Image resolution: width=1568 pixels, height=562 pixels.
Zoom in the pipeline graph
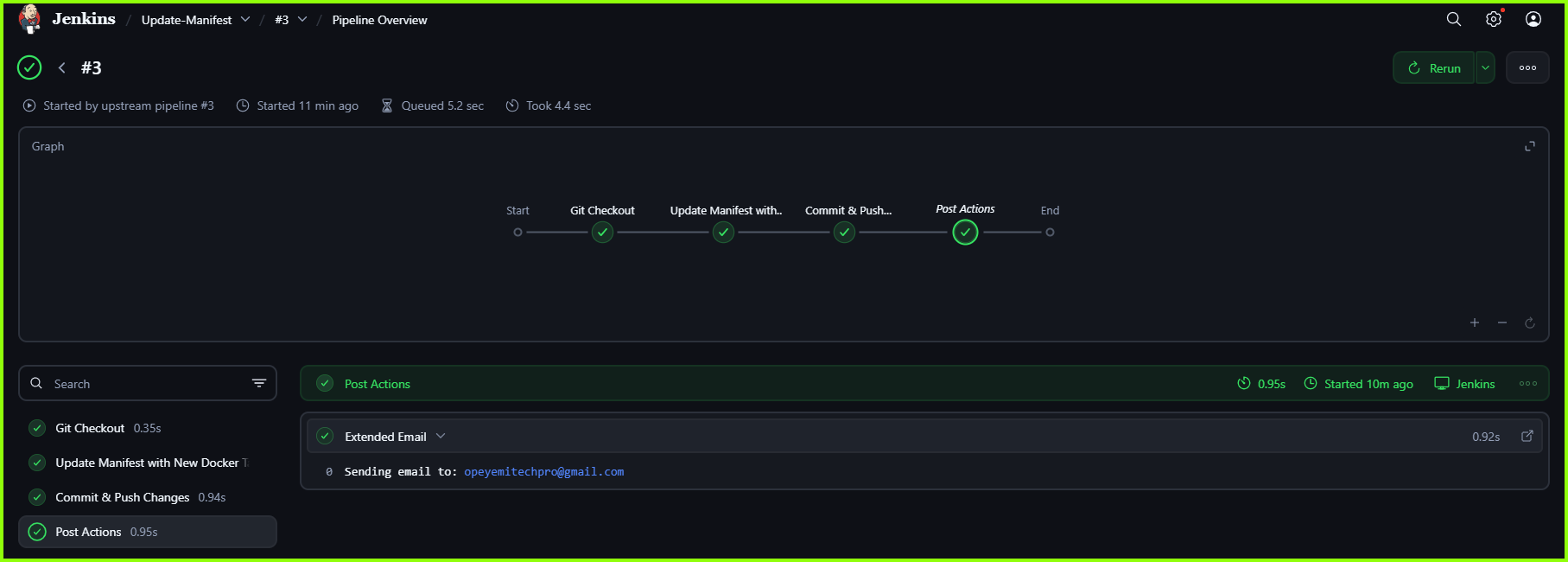pos(1475,323)
